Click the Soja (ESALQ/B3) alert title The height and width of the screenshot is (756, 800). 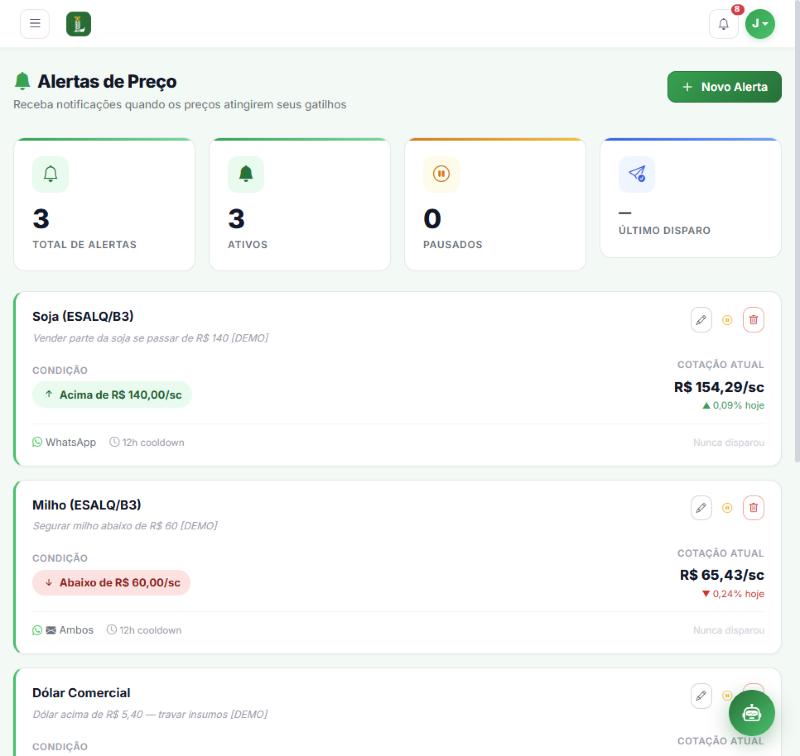pos(83,316)
